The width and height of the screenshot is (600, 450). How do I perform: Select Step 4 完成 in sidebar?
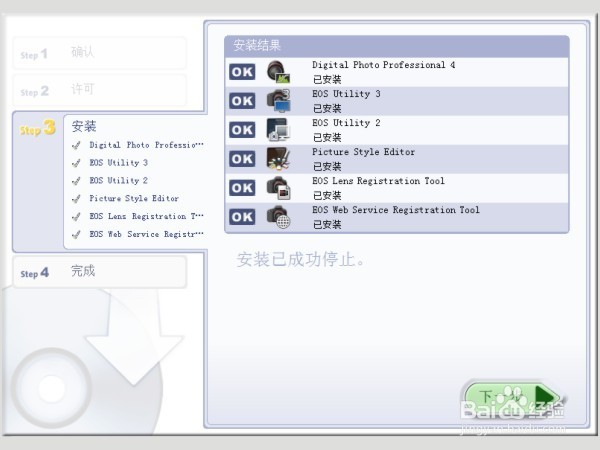pyautogui.click(x=99, y=272)
